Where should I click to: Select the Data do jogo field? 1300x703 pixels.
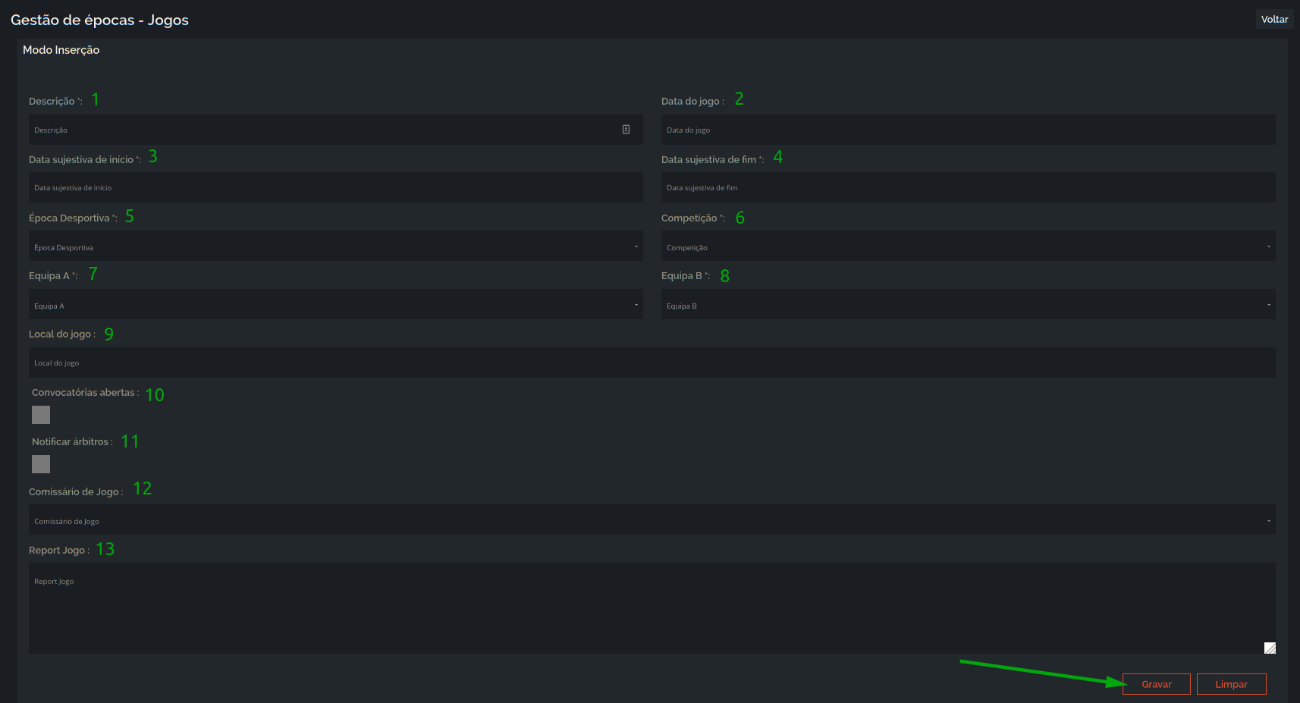[x=968, y=129]
